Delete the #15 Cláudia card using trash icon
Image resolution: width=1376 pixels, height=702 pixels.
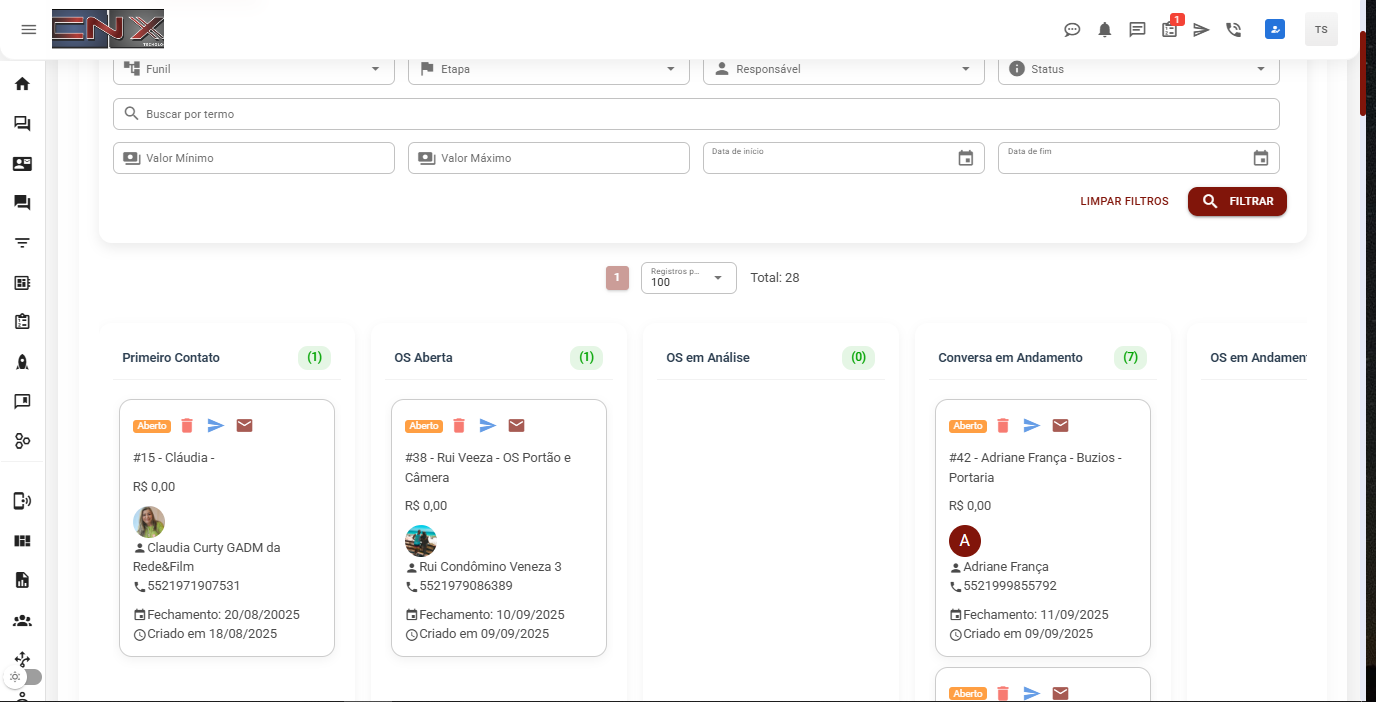click(187, 426)
